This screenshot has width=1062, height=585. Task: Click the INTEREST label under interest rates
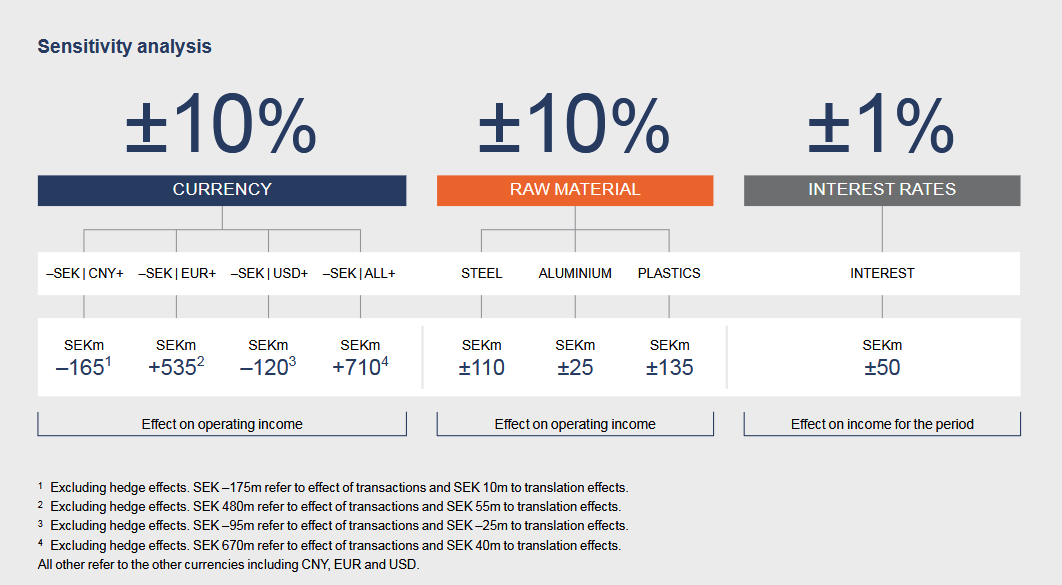(x=882, y=273)
